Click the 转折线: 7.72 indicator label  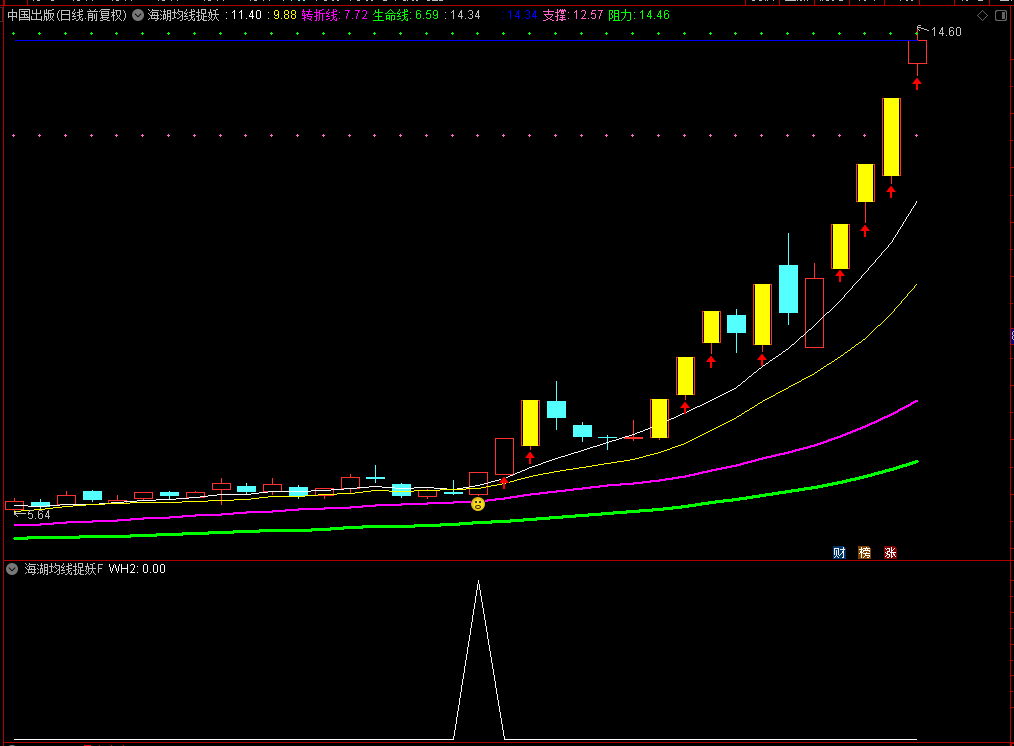[x=334, y=15]
